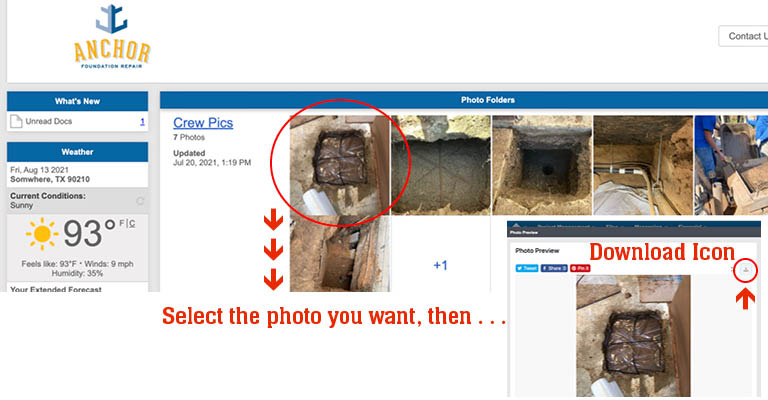Open the worker in blue shirt photo
This screenshot has height=400, width=768.
click(731, 165)
